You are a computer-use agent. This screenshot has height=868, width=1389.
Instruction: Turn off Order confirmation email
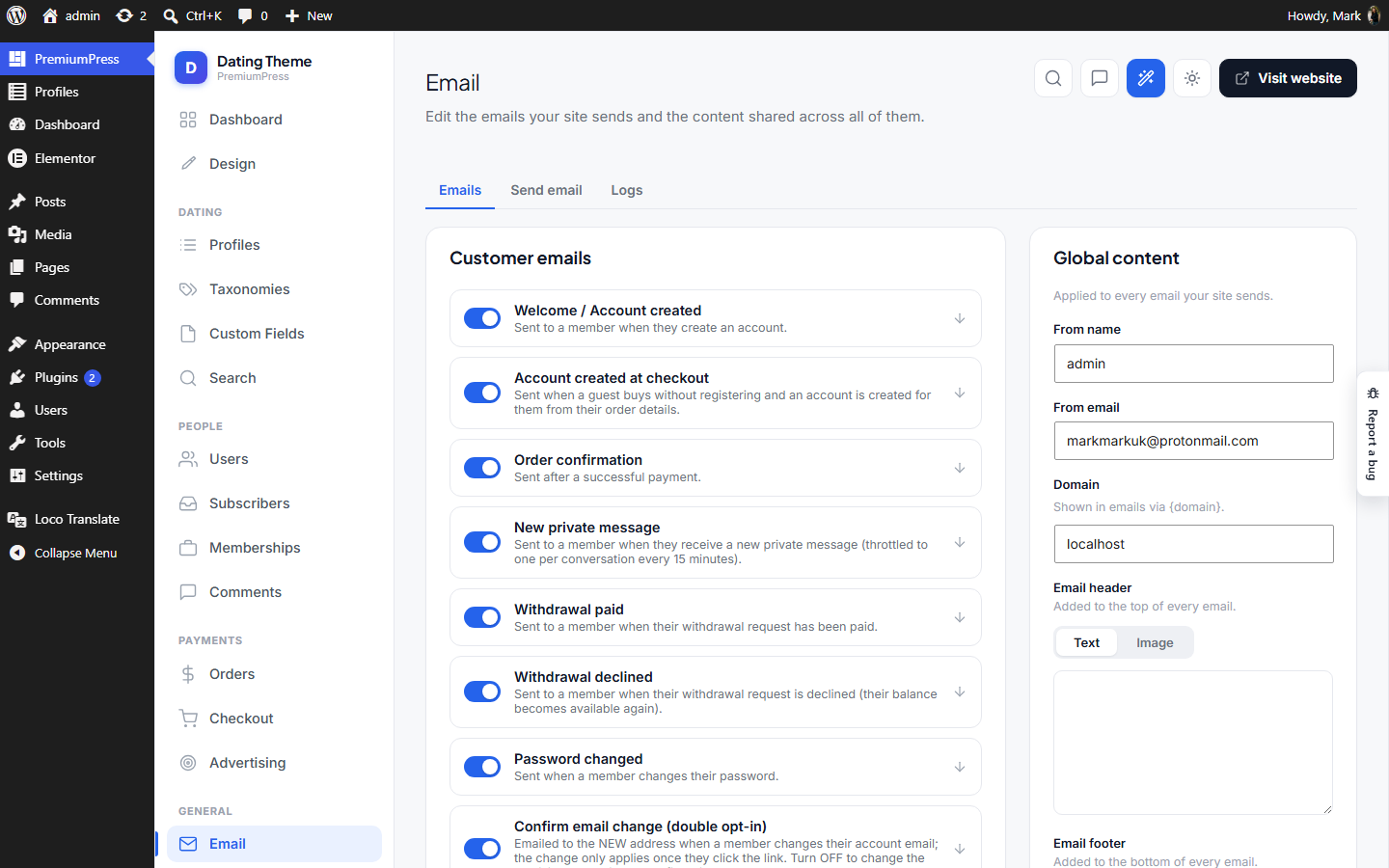tap(482, 468)
